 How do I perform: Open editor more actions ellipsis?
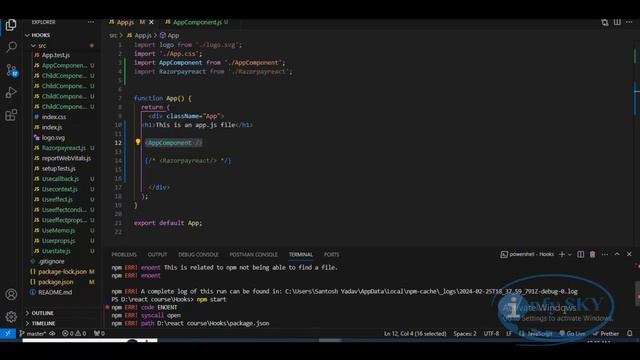pos(629,22)
